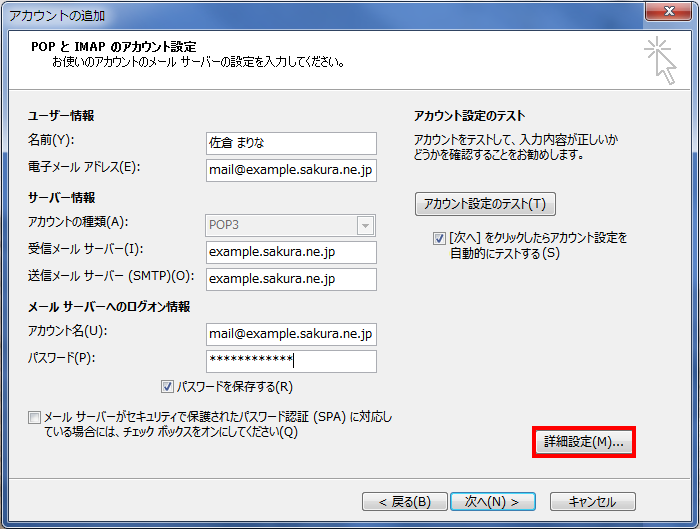Click the wizard cursor icon in header
Viewport: 700px width, 529px height.
pyautogui.click(x=660, y=58)
